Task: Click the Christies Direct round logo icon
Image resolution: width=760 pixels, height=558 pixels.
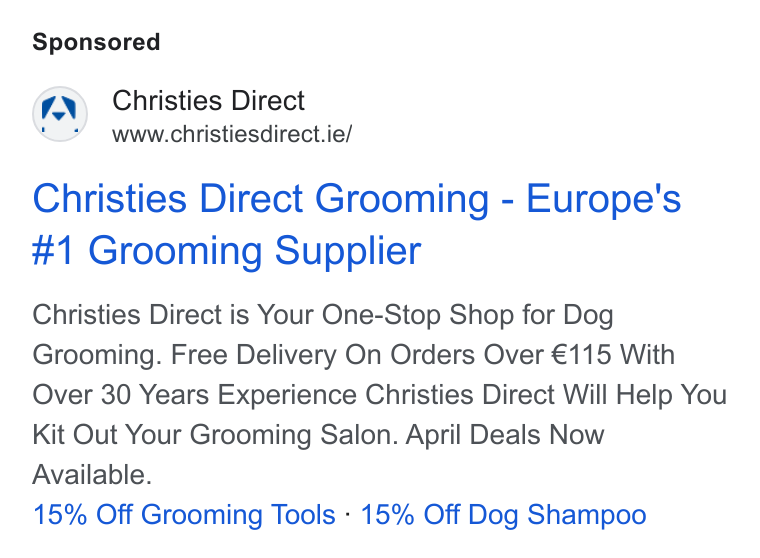Action: point(60,114)
